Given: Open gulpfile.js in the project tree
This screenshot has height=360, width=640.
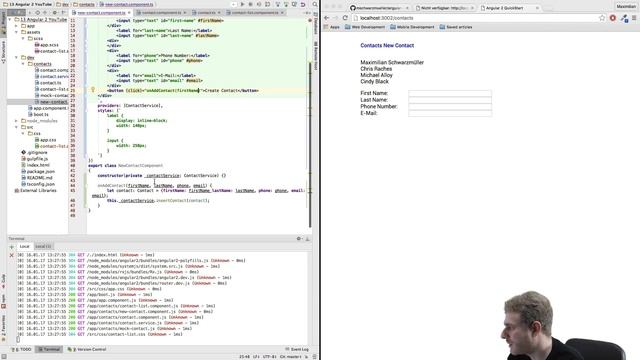Looking at the screenshot, I should 34,159.
